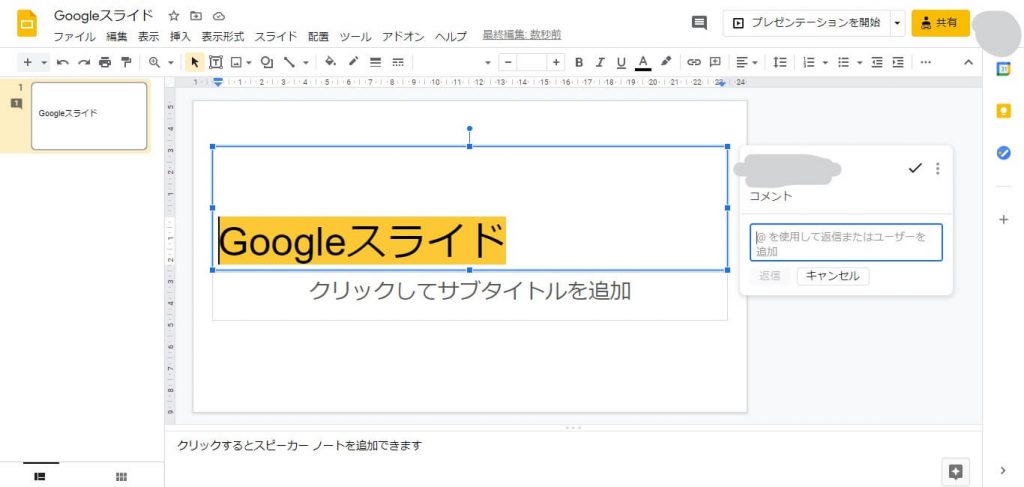
Task: Click the comment reply text field
Action: tap(846, 242)
